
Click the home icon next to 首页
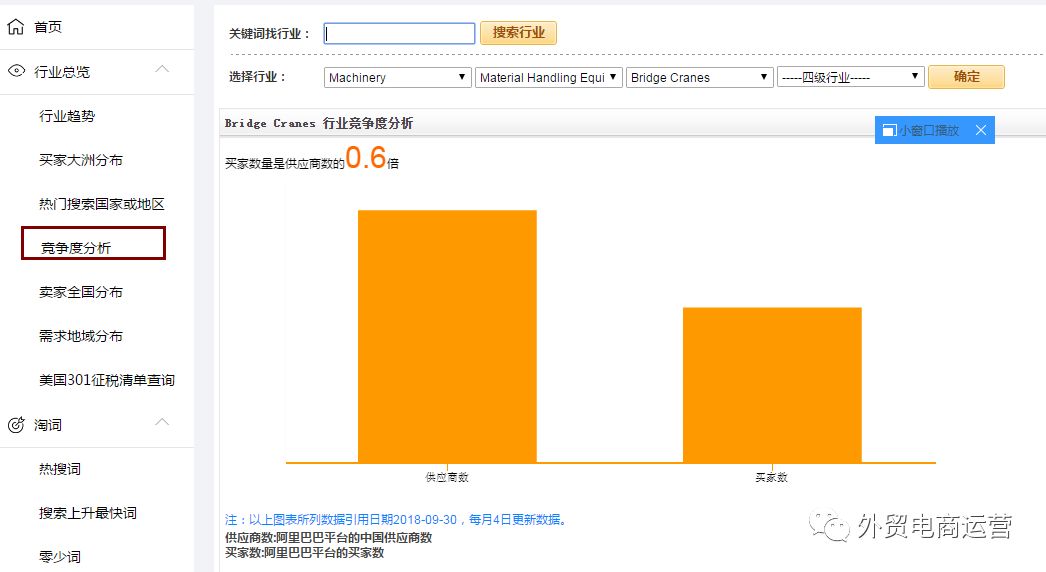pos(15,27)
